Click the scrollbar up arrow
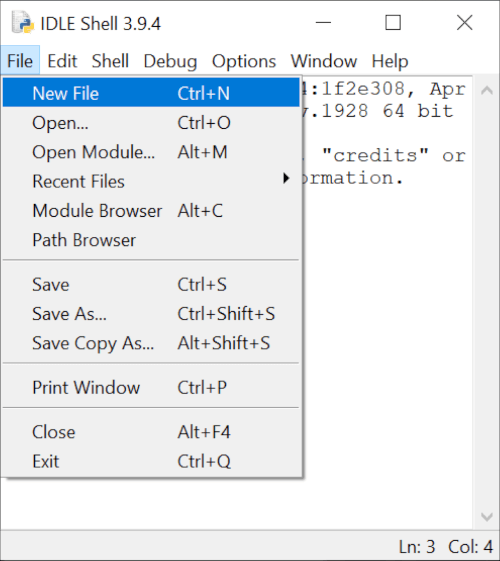Viewport: 500px width, 561px height. click(x=487, y=89)
